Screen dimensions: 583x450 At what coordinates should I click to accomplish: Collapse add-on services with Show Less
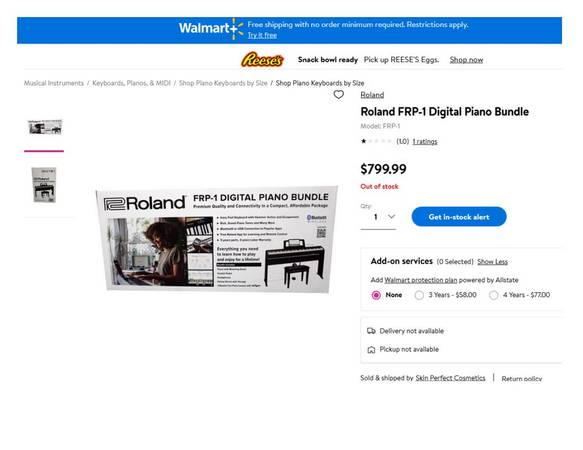point(492,262)
